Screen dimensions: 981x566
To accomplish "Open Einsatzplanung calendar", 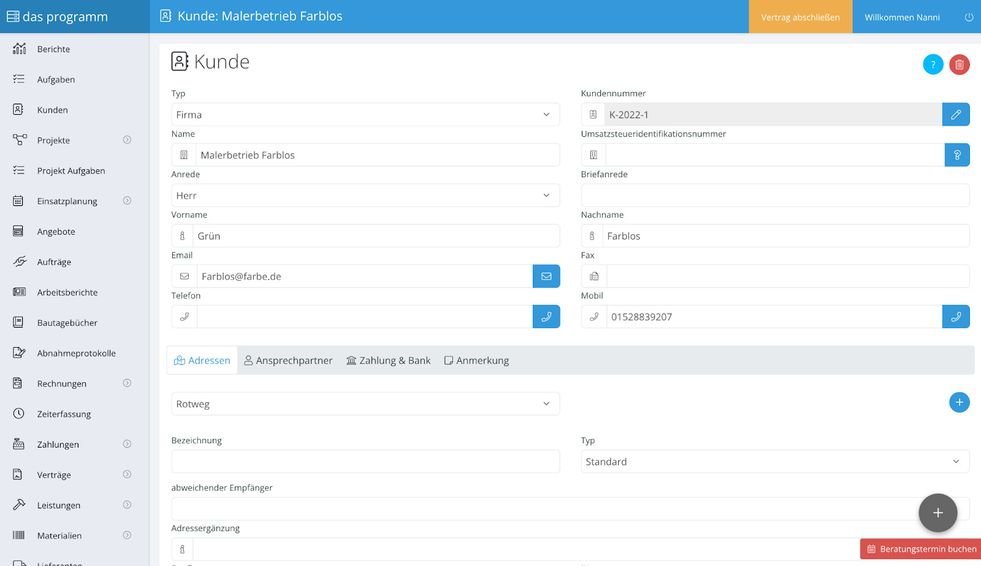I will [x=67, y=201].
